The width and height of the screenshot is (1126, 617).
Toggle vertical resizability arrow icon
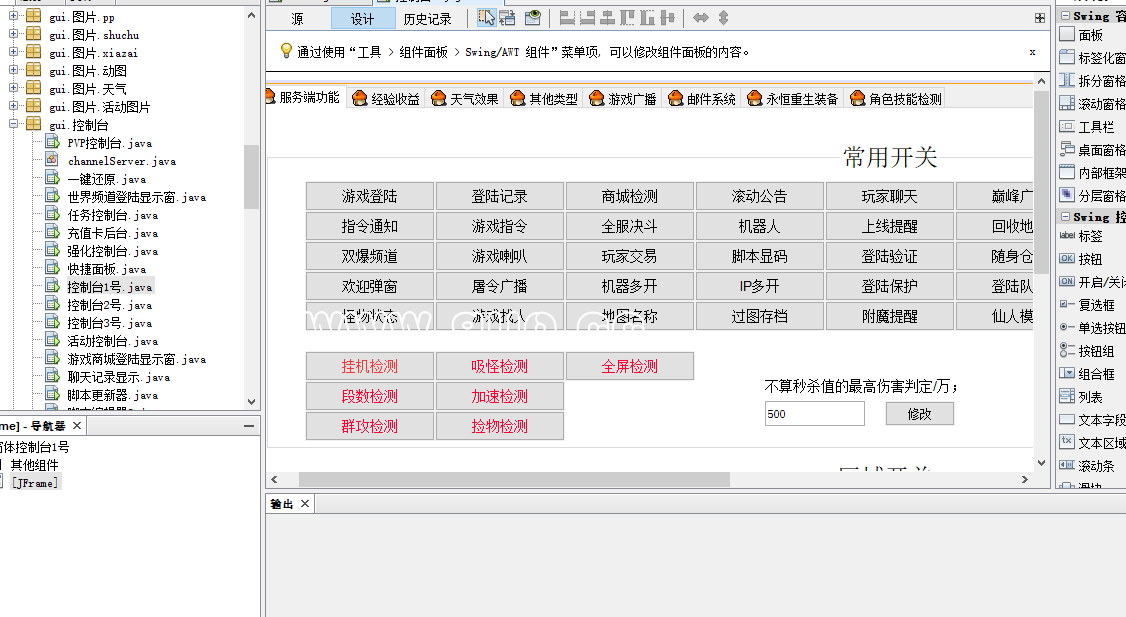point(723,18)
